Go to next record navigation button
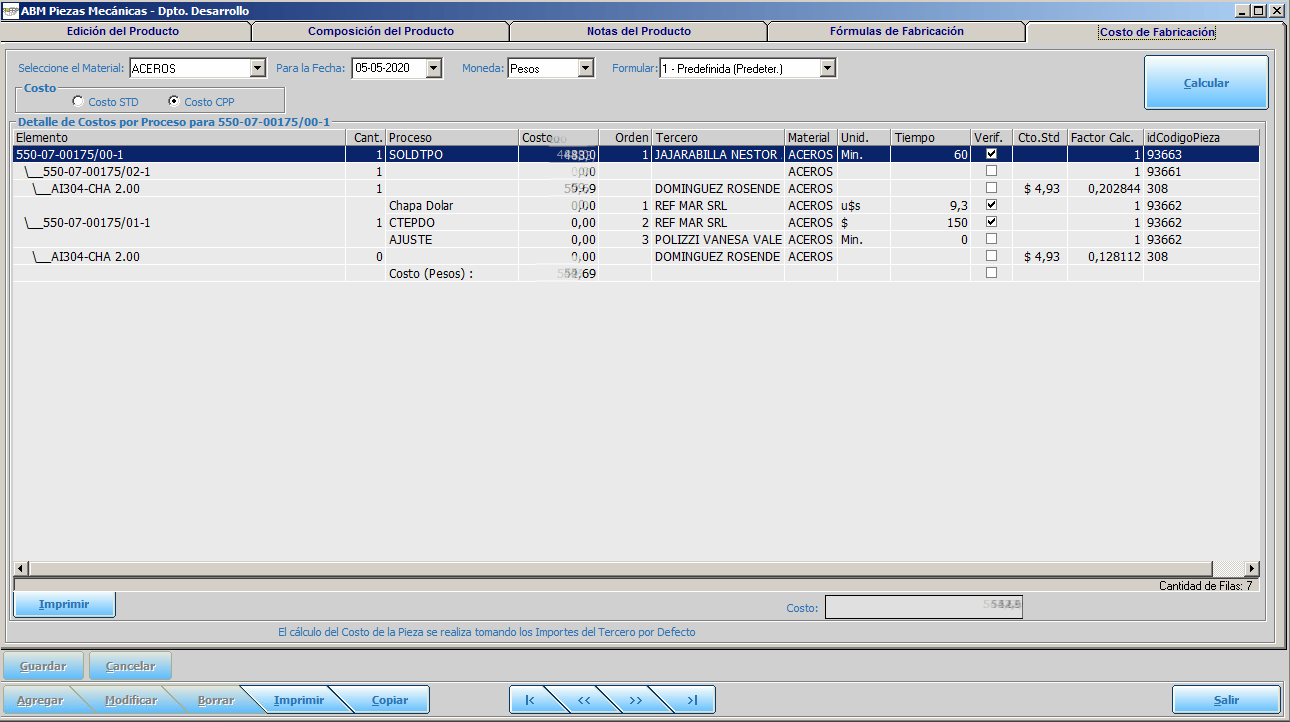The height and width of the screenshot is (722, 1290). pos(636,700)
